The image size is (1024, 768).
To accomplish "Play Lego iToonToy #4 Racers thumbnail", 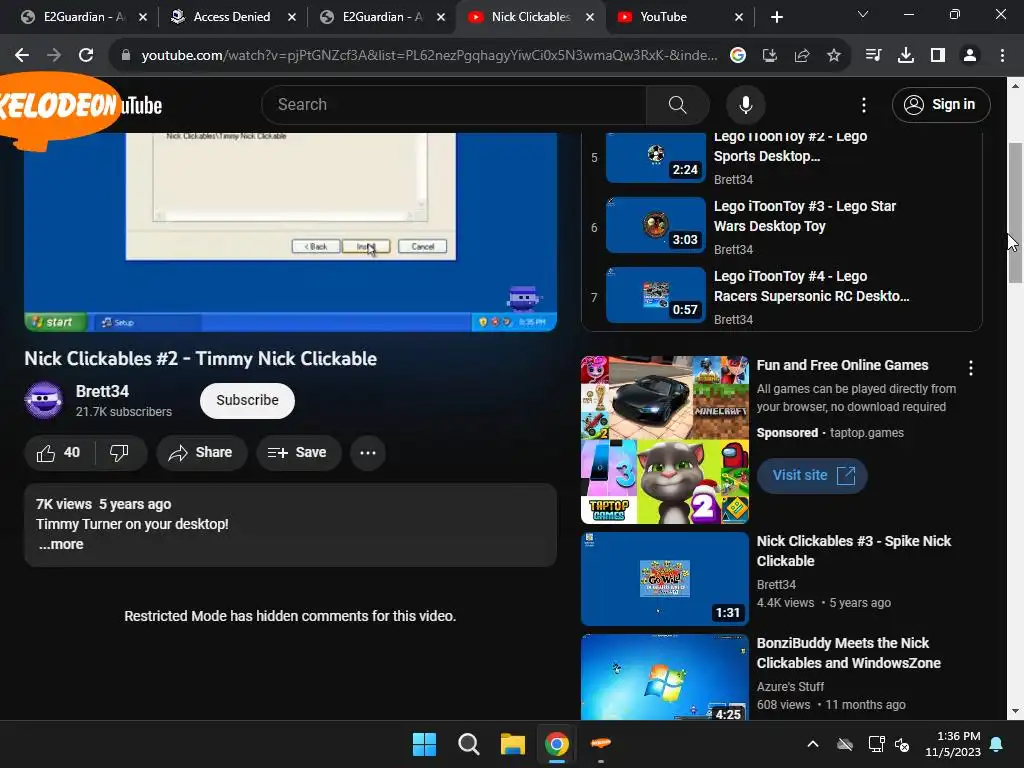I will point(656,295).
